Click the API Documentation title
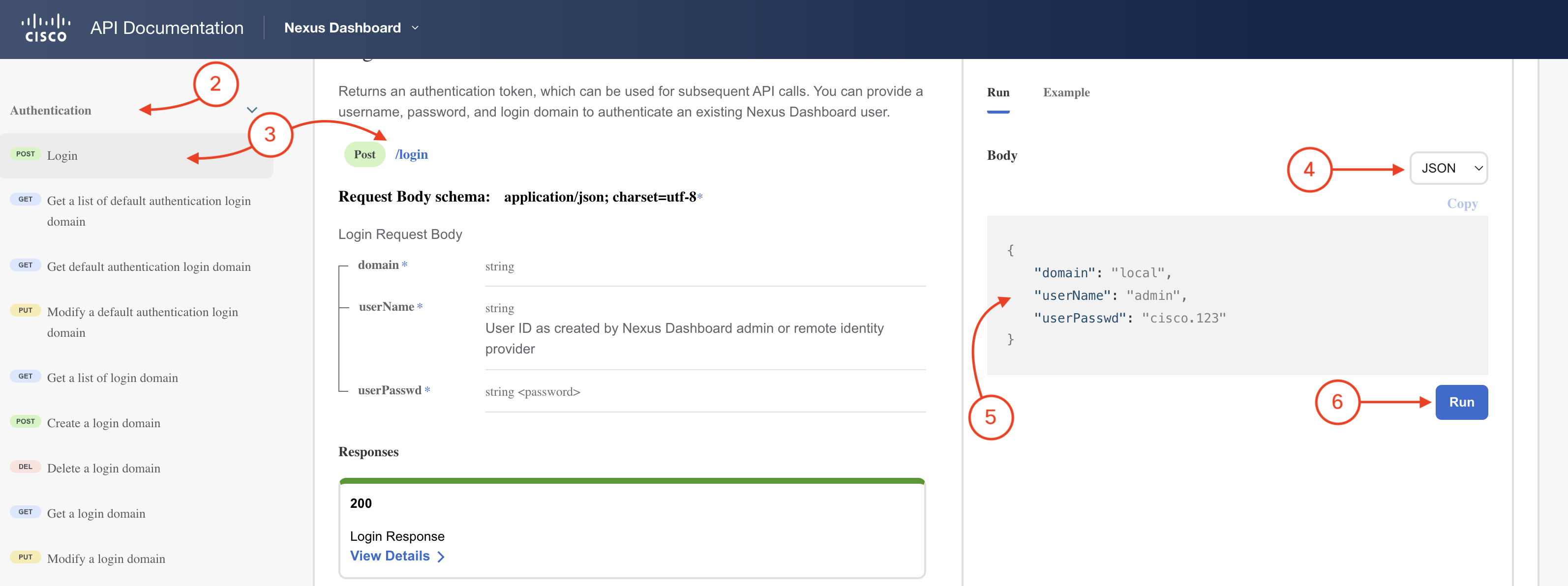The image size is (1568, 586). click(x=167, y=28)
